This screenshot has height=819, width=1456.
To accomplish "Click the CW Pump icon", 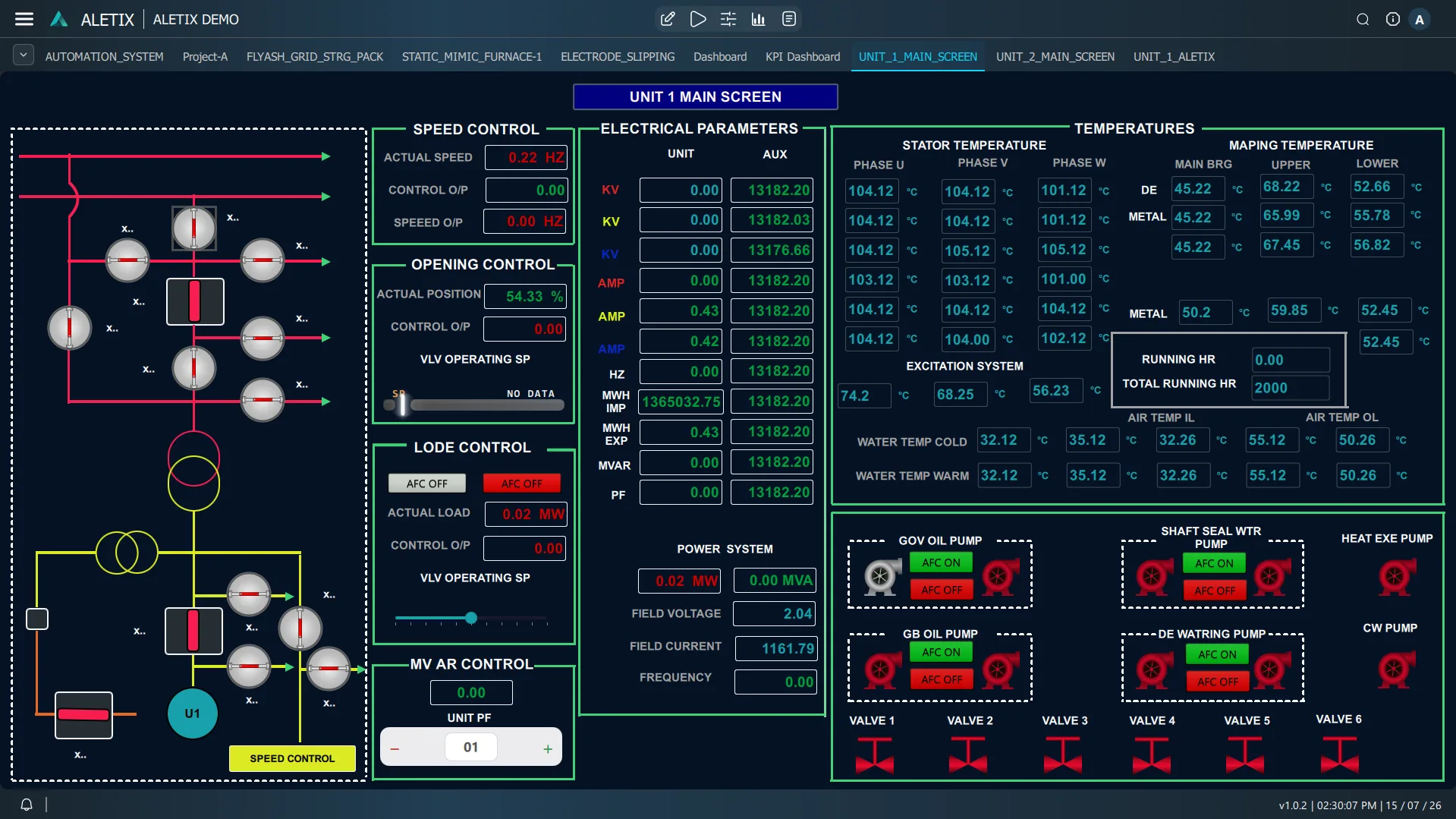I will coord(1395,669).
